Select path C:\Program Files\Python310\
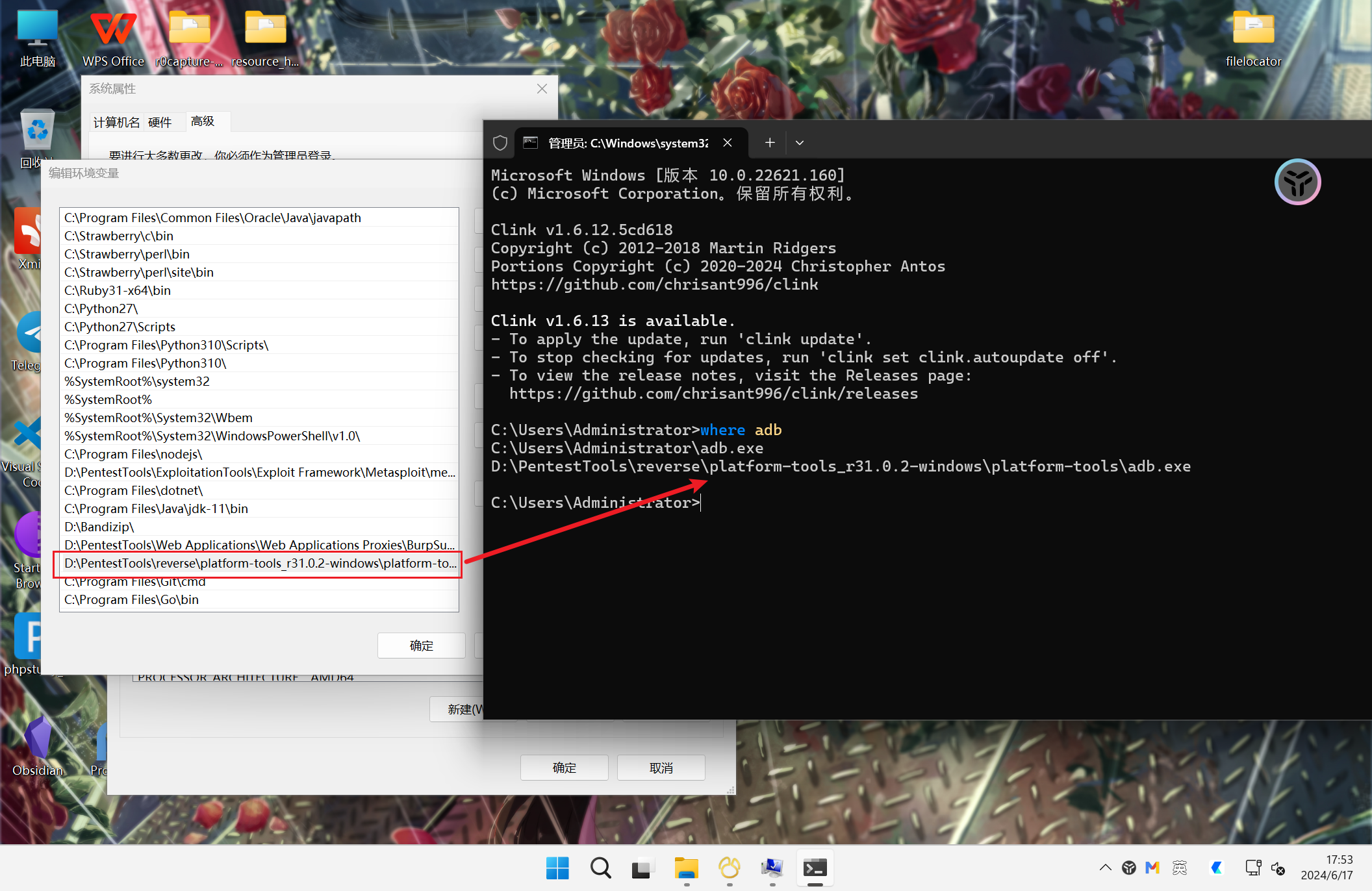The image size is (1372, 891). (x=259, y=363)
